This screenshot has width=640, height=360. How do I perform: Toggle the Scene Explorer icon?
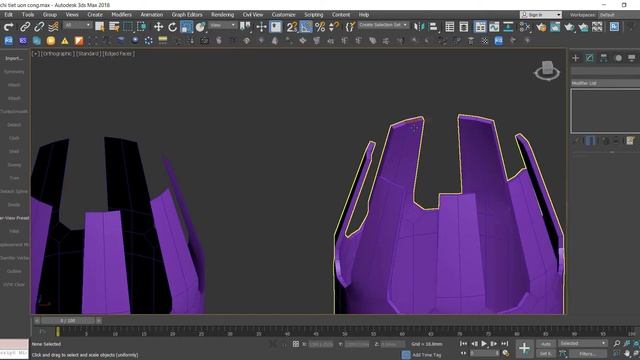[x=450, y=27]
